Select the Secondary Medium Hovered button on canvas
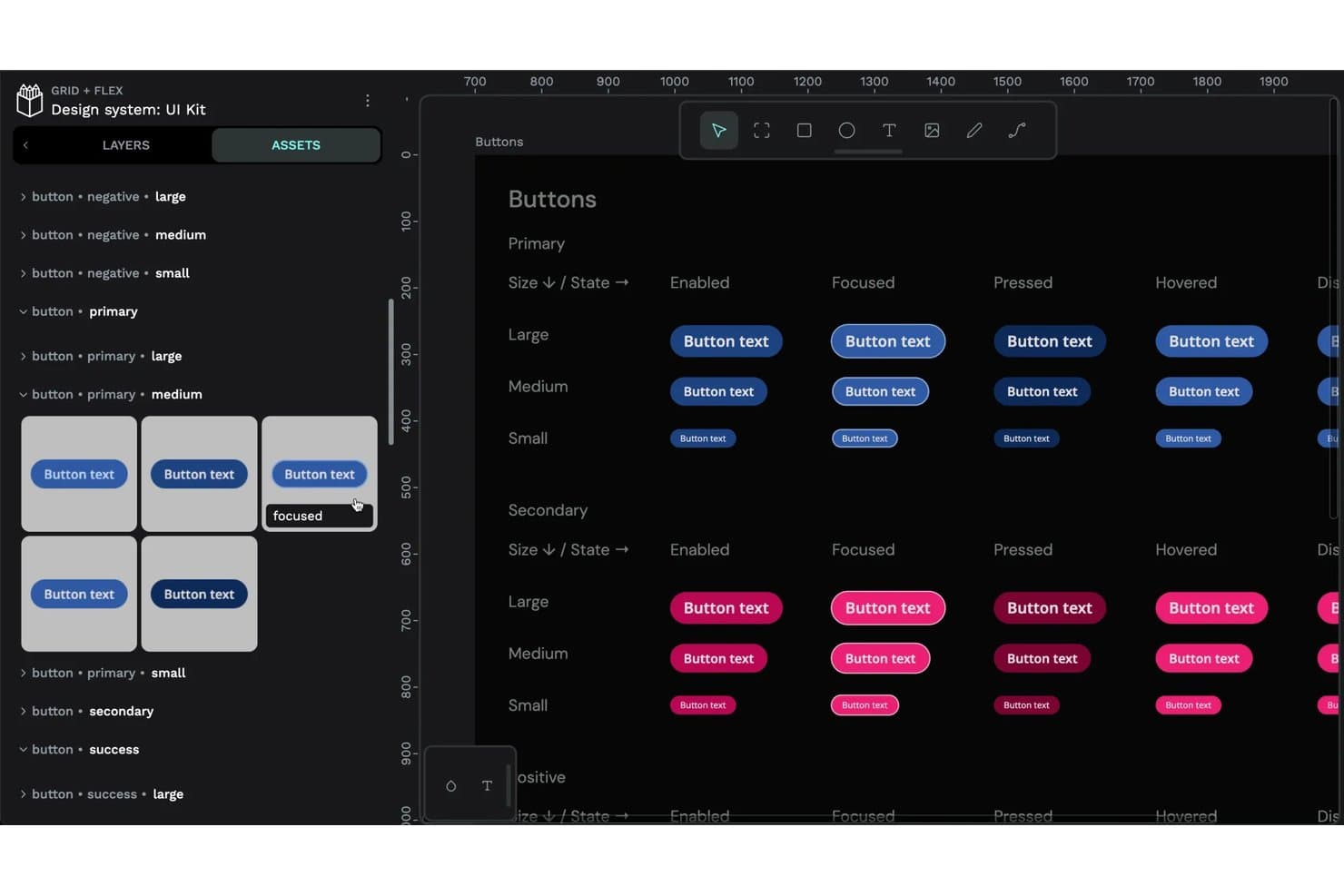Viewport: 1344px width, 896px height. 1203,658
